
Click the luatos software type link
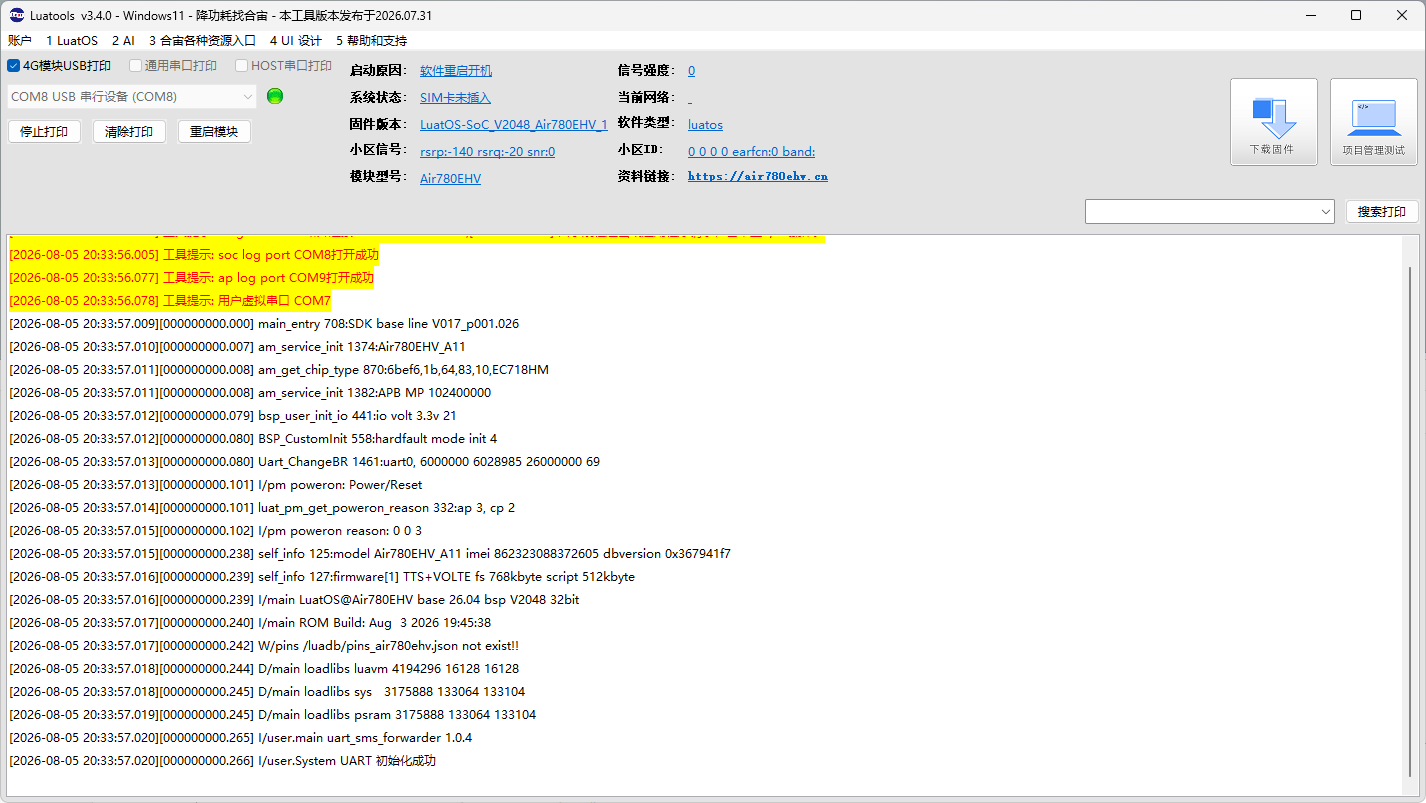[x=705, y=125]
